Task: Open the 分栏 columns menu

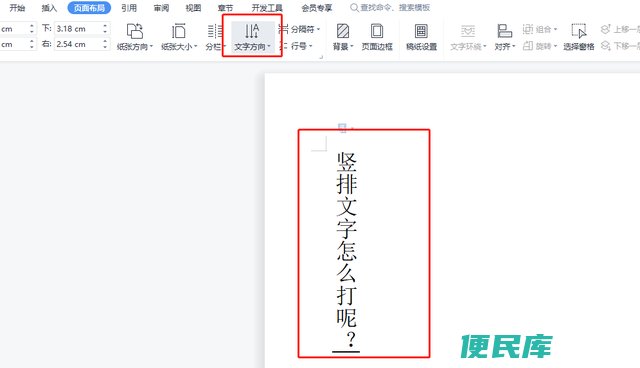Action: (216, 37)
